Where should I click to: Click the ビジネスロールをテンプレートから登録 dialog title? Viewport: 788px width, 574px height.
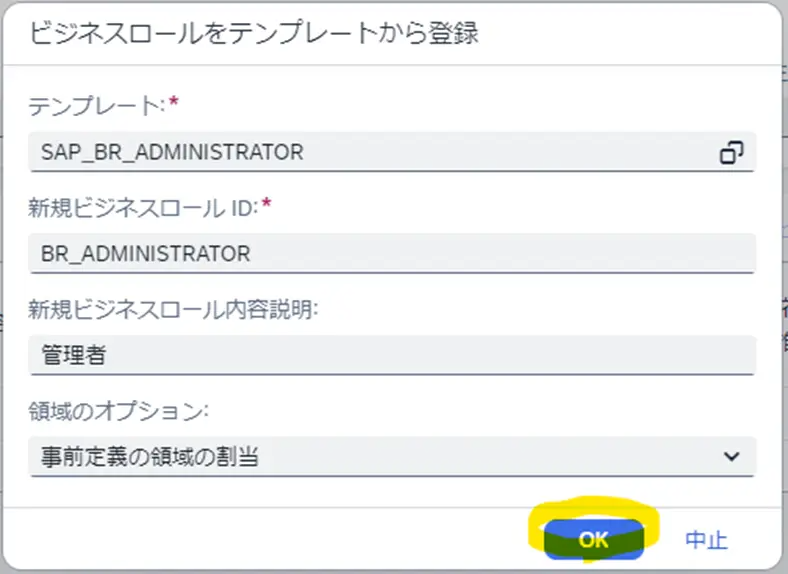[254, 33]
